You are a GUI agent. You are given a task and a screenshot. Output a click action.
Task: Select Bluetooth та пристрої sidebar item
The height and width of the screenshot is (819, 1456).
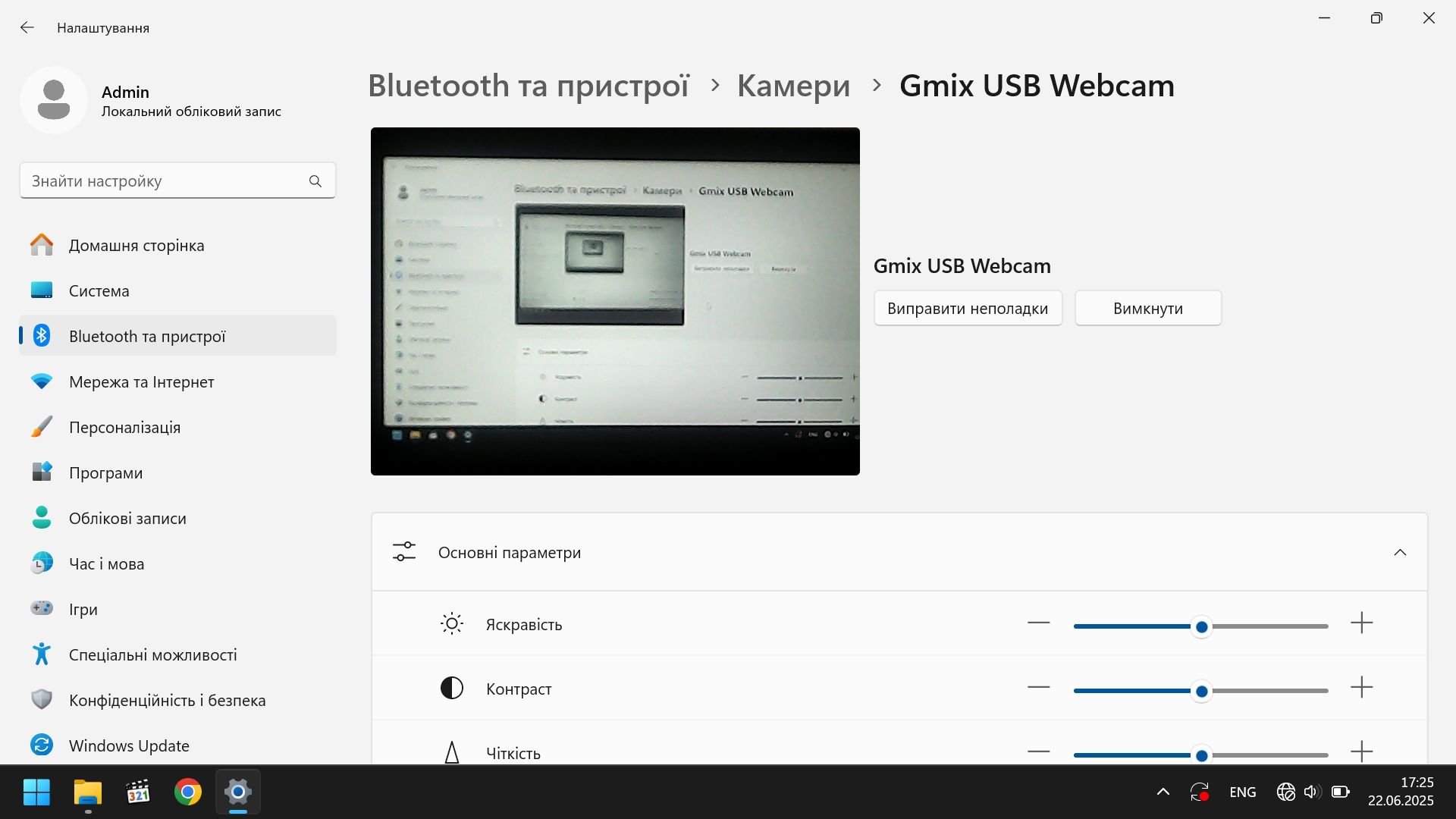(x=177, y=336)
